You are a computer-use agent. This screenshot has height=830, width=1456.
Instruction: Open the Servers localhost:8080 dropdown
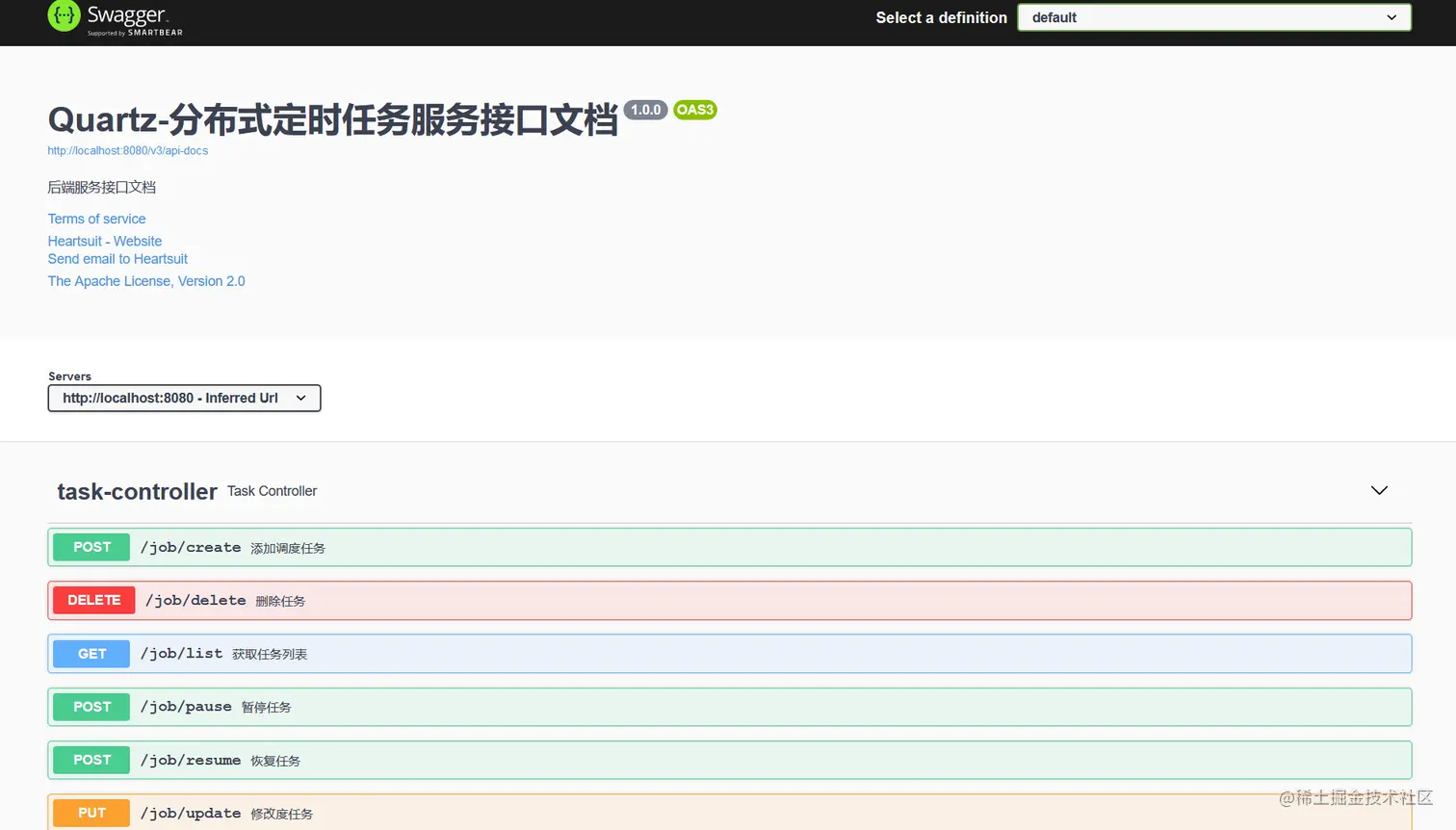tap(184, 398)
